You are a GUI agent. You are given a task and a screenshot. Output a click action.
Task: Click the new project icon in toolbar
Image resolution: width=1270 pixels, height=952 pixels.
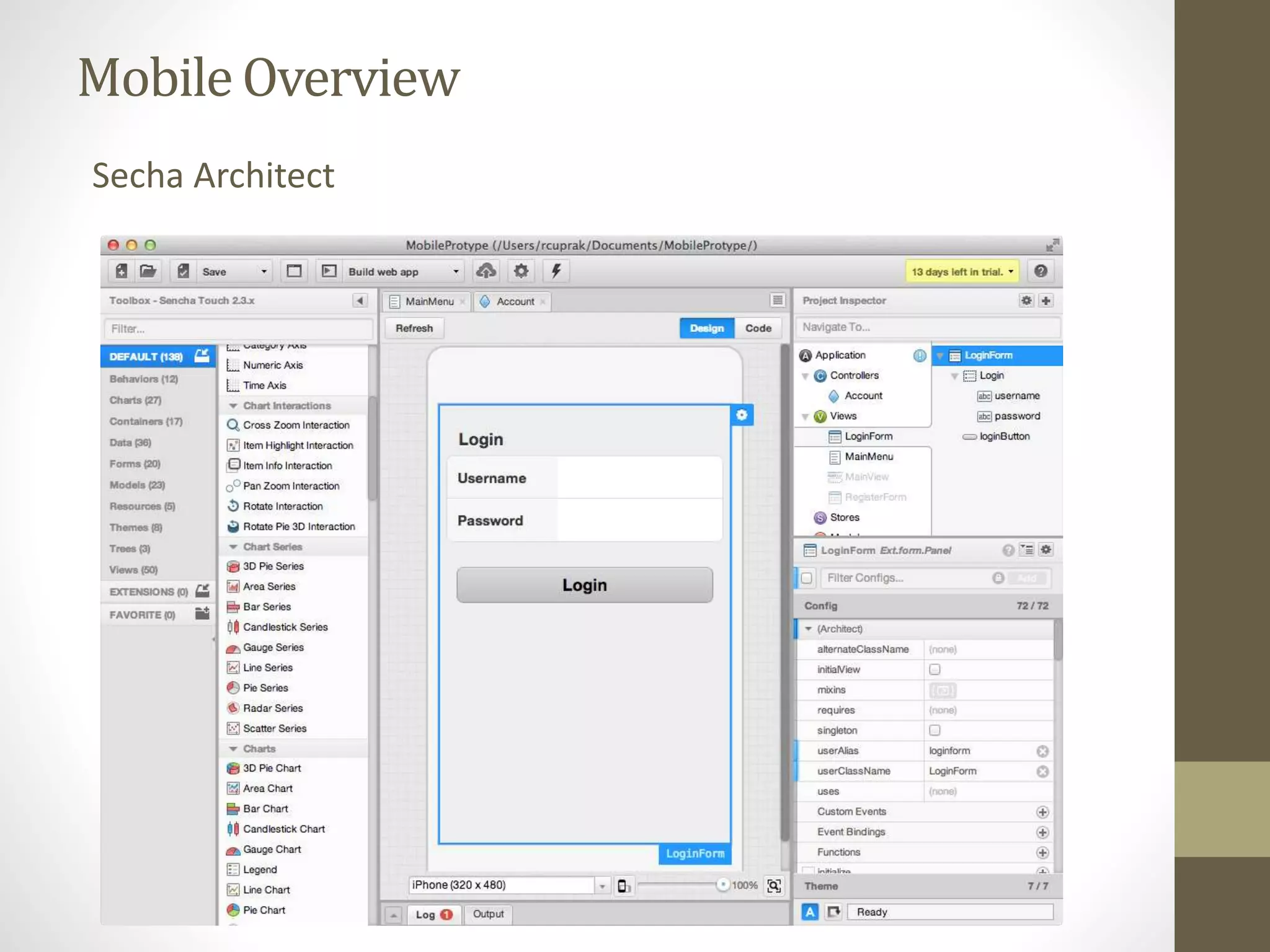coord(122,271)
